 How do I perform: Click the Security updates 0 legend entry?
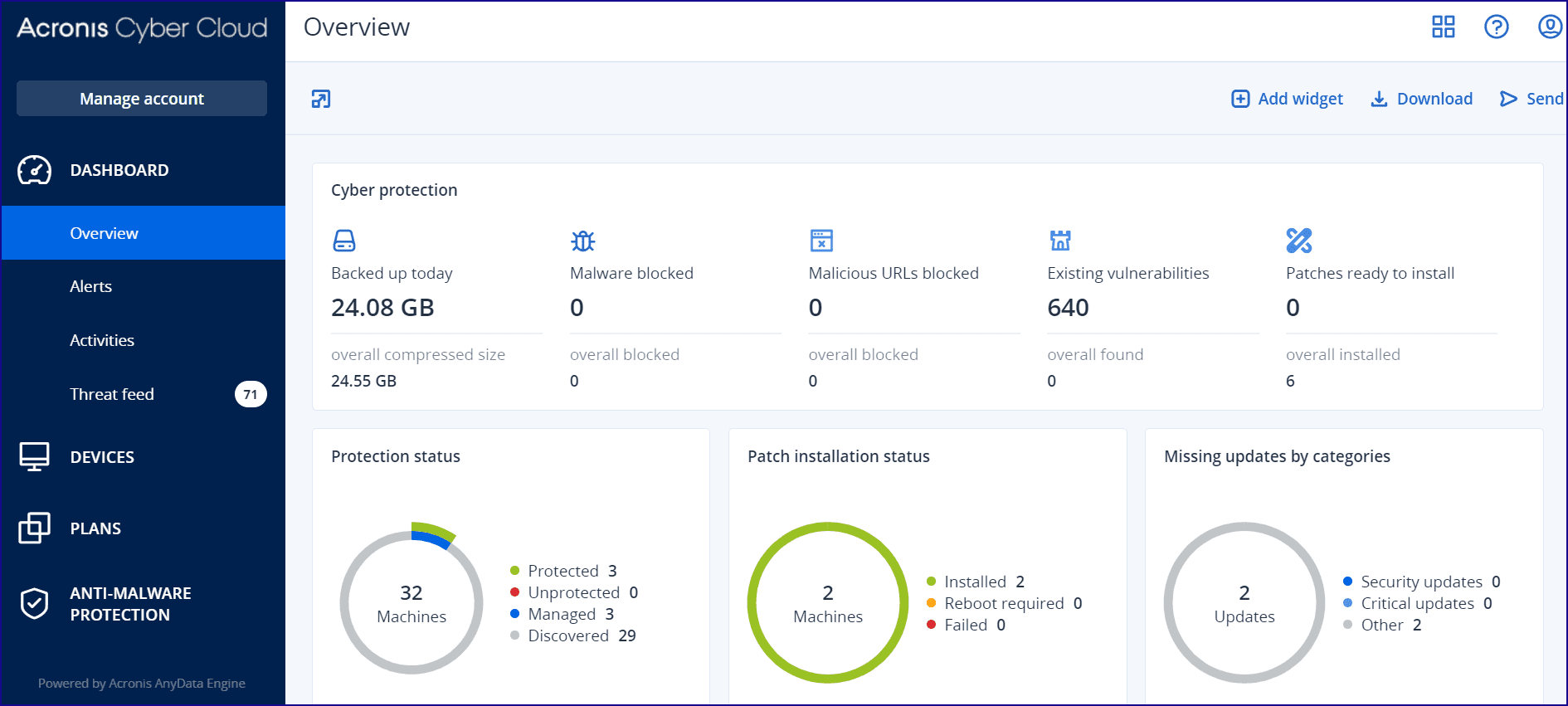1422,582
